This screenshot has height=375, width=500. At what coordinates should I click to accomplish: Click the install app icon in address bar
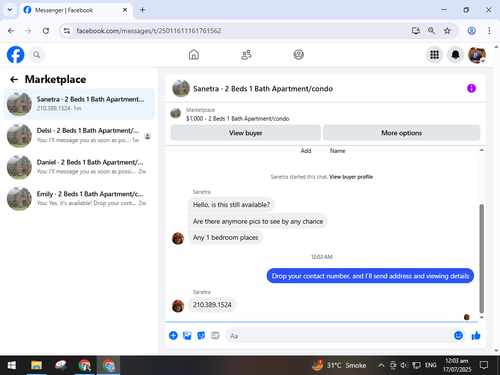click(x=415, y=31)
